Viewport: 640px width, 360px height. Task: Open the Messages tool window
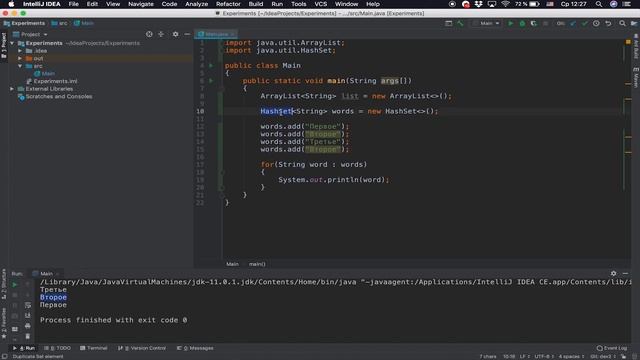coord(195,348)
